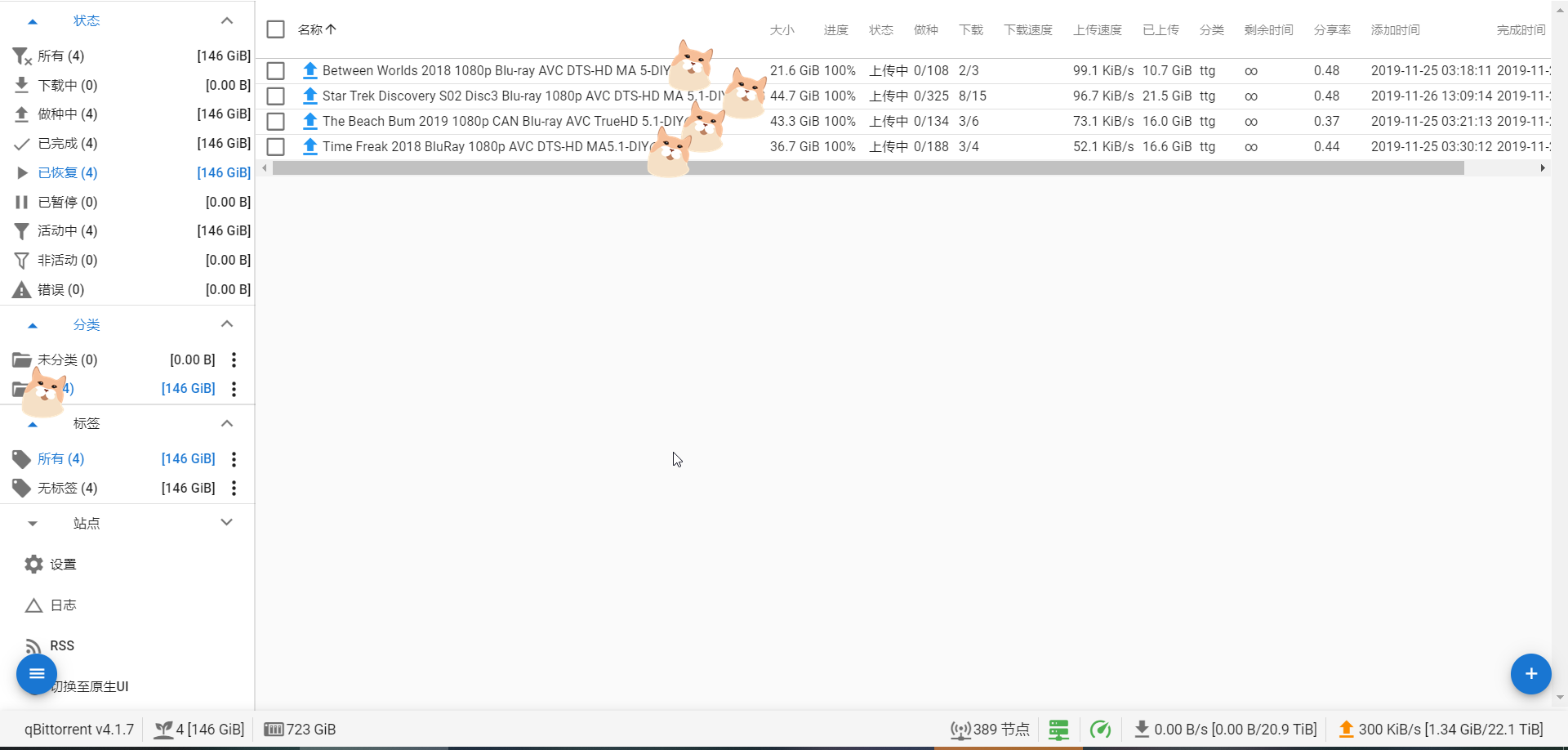
Task: Click the 所有 (4) tag icon
Action: click(x=22, y=459)
